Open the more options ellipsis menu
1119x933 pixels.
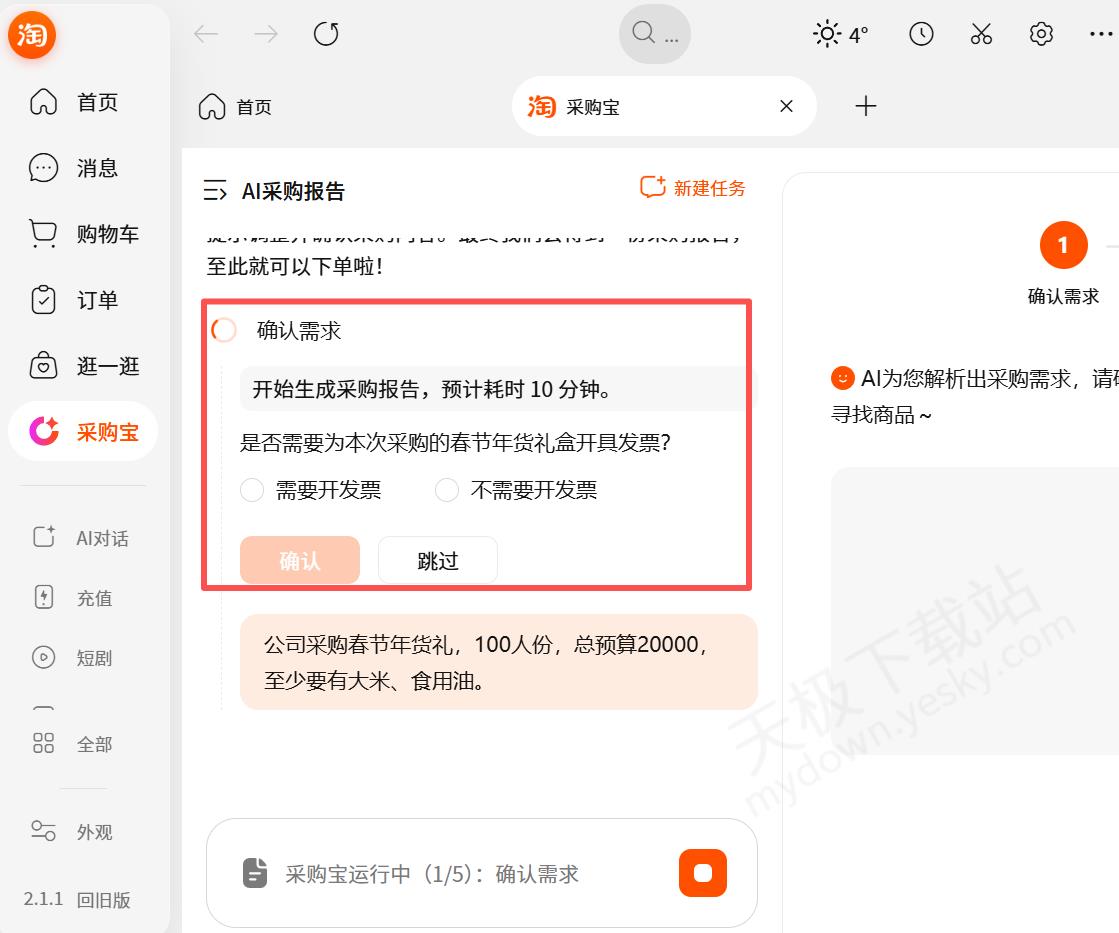(1100, 34)
